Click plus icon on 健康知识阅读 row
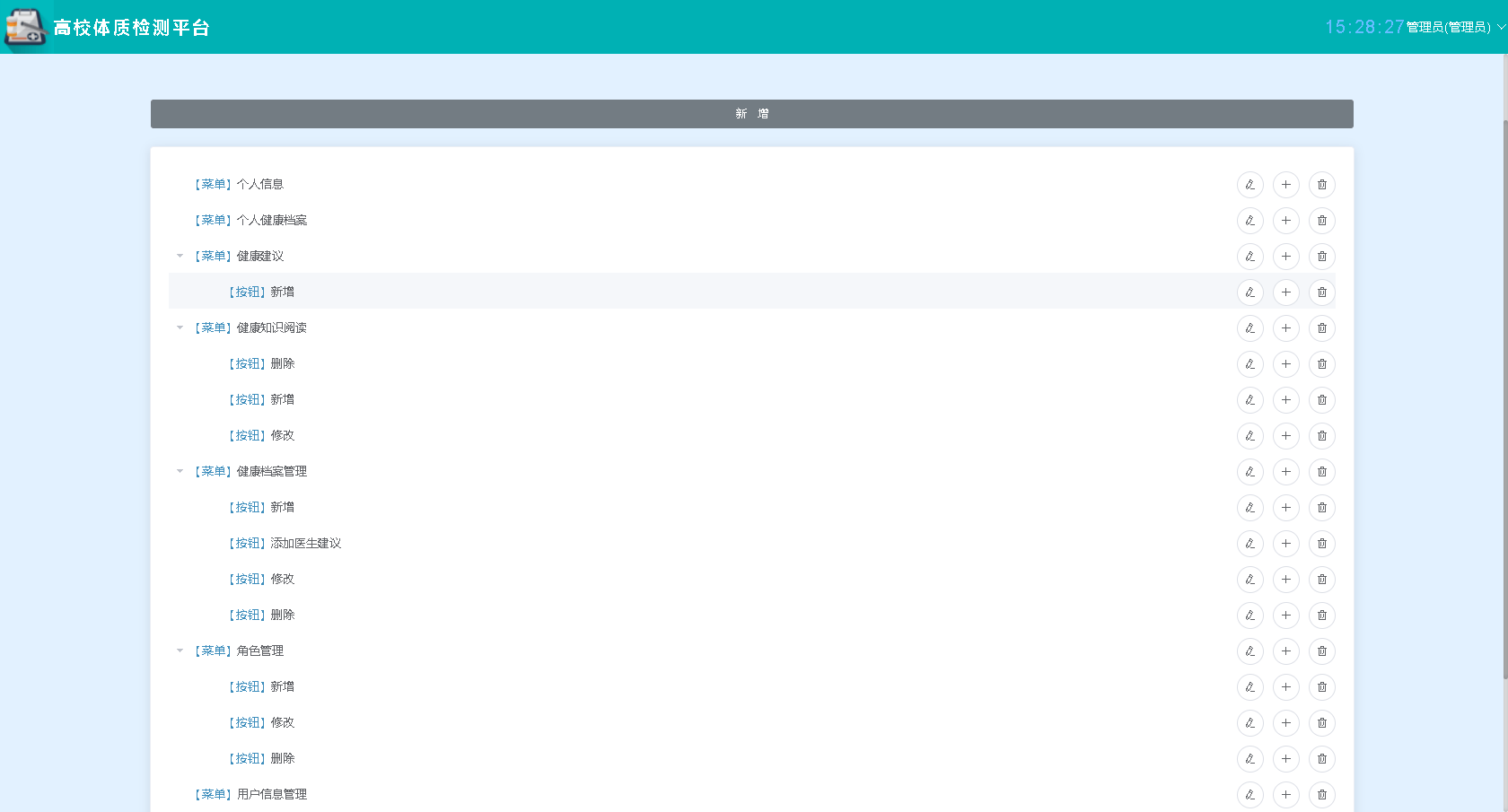1508x812 pixels. (x=1285, y=328)
